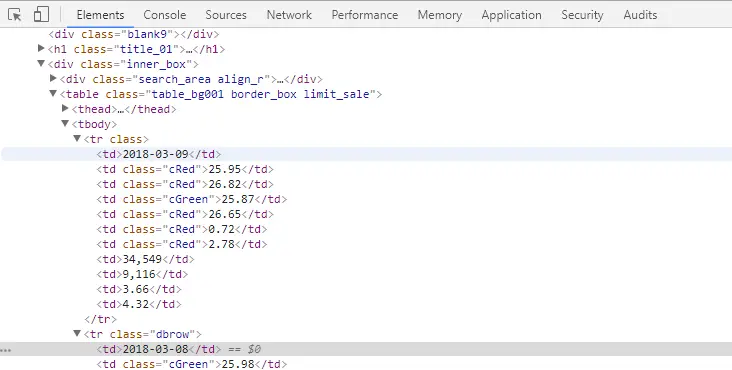Collapse the div inner_box node
Image resolution: width=732 pixels, height=370 pixels.
coord(41,63)
